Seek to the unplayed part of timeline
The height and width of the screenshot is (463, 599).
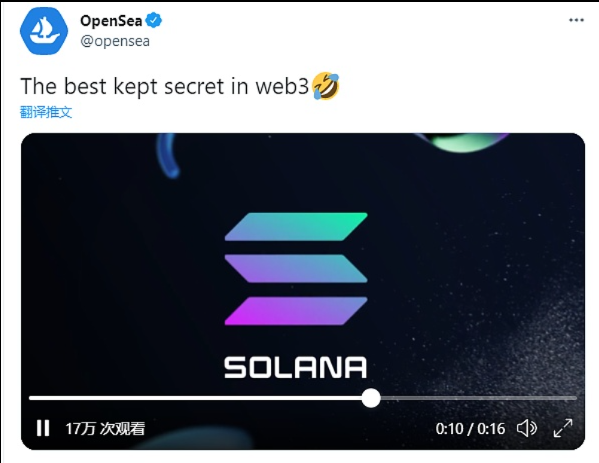478,398
